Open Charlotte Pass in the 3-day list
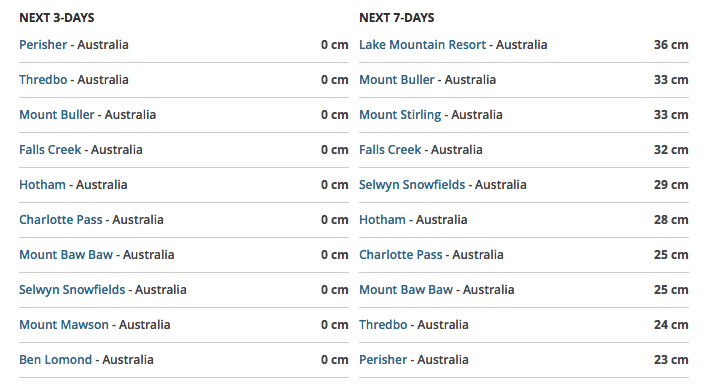This screenshot has height=386, width=714. (61, 220)
